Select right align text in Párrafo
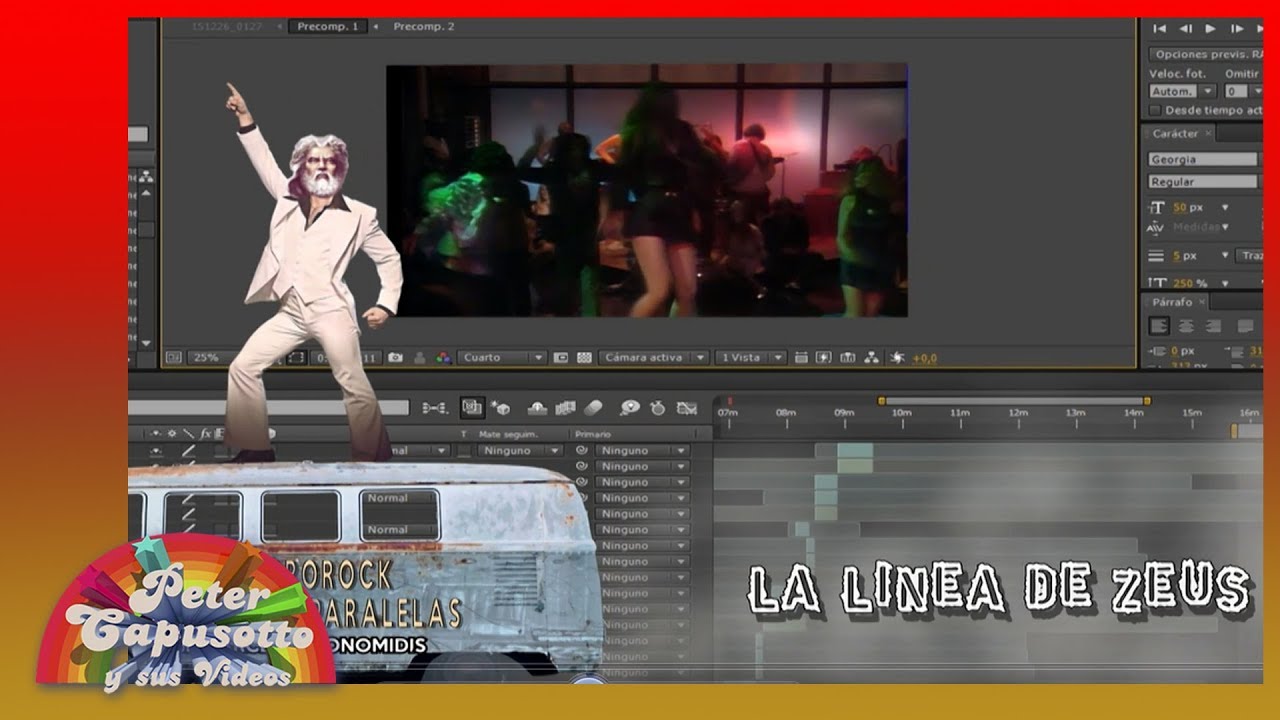 pos(1213,326)
